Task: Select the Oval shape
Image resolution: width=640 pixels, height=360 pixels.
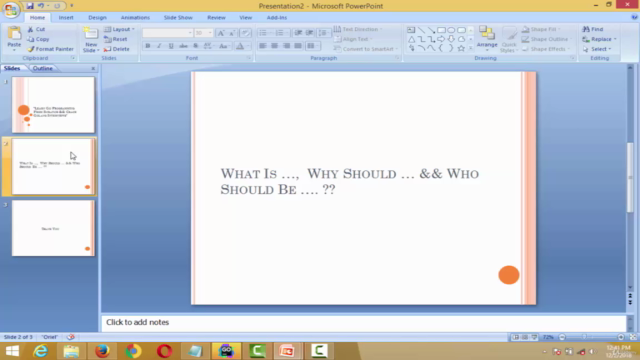Action: pyautogui.click(x=451, y=30)
